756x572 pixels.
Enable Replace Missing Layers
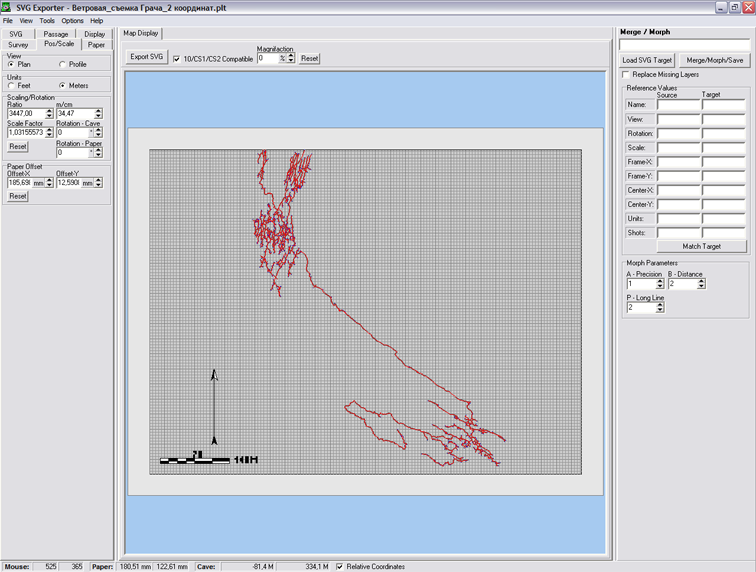coord(626,75)
